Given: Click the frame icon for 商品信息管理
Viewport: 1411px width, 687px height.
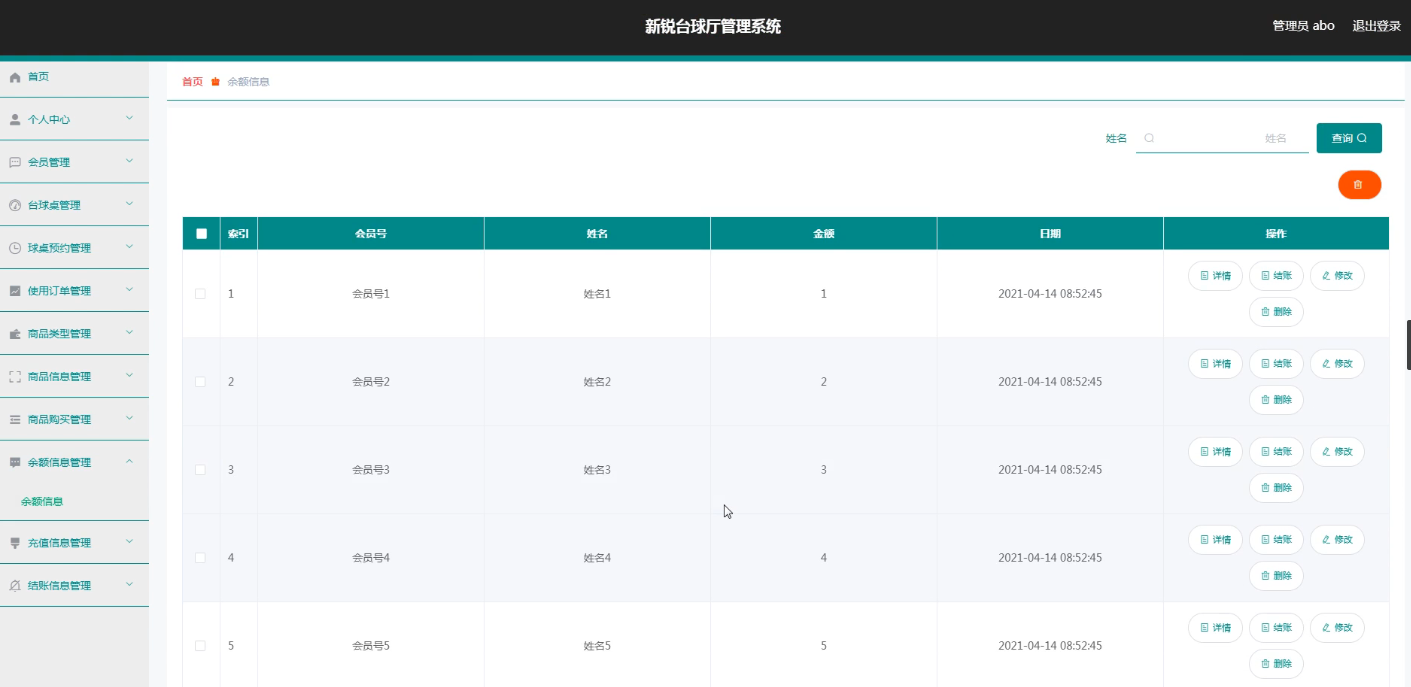Looking at the screenshot, I should (15, 377).
